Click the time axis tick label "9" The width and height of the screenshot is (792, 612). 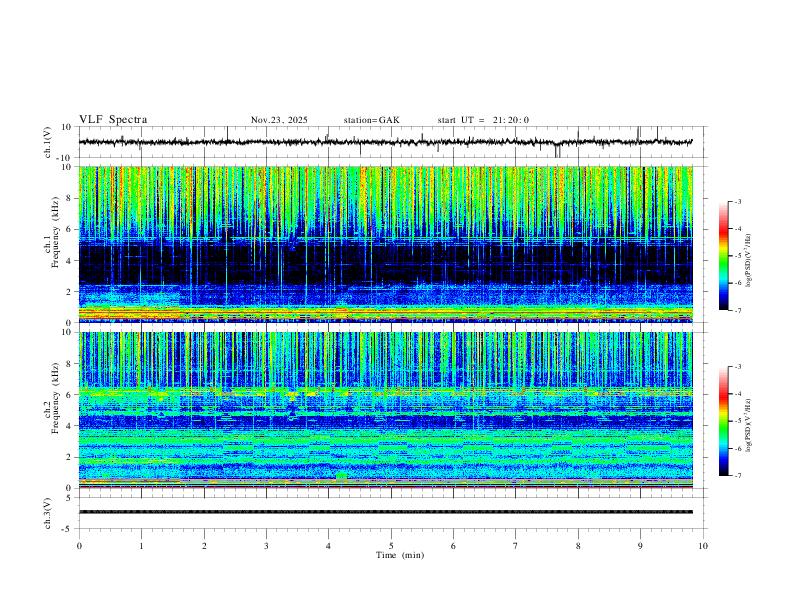coord(640,546)
